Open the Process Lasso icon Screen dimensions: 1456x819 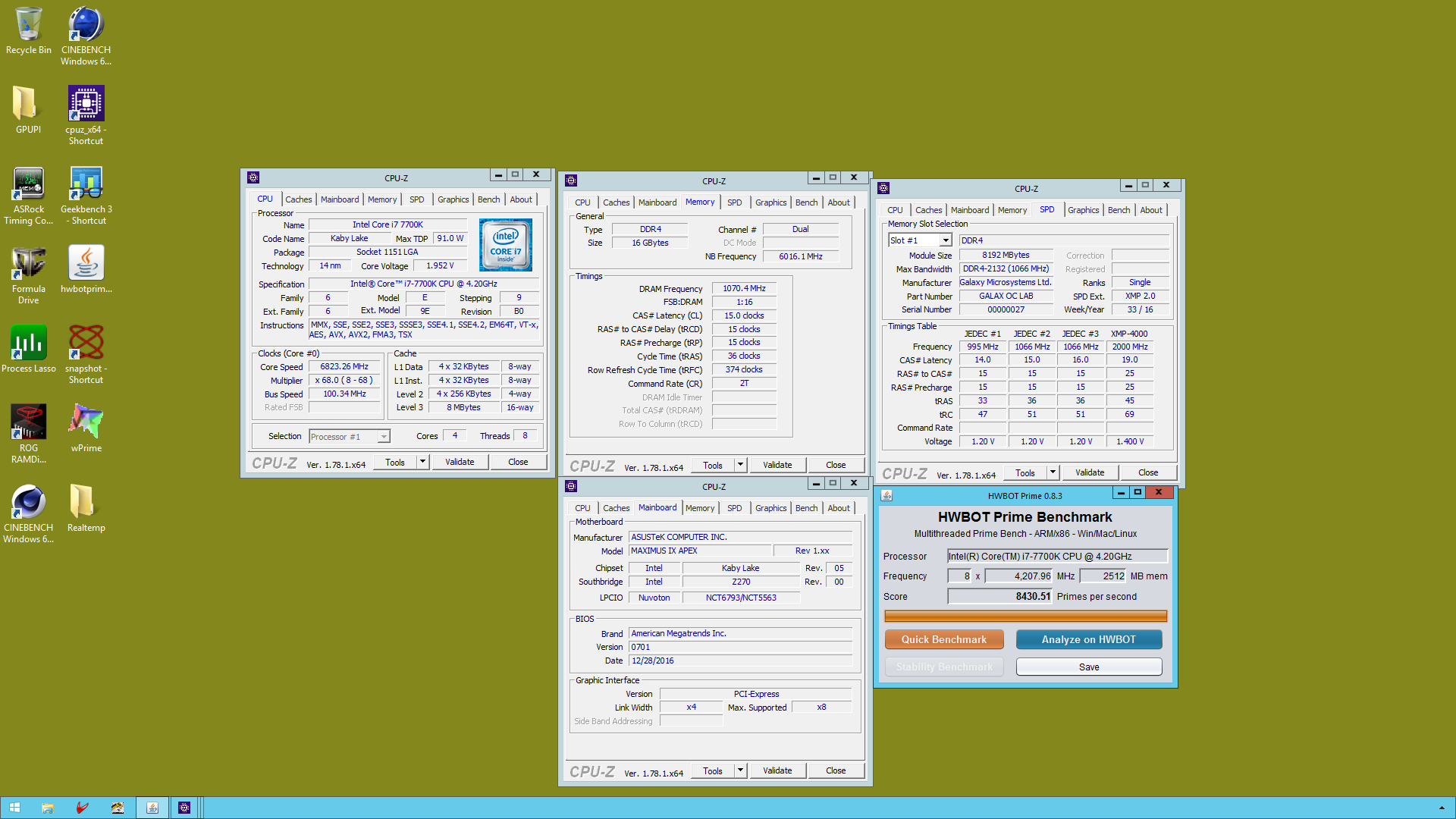point(28,349)
